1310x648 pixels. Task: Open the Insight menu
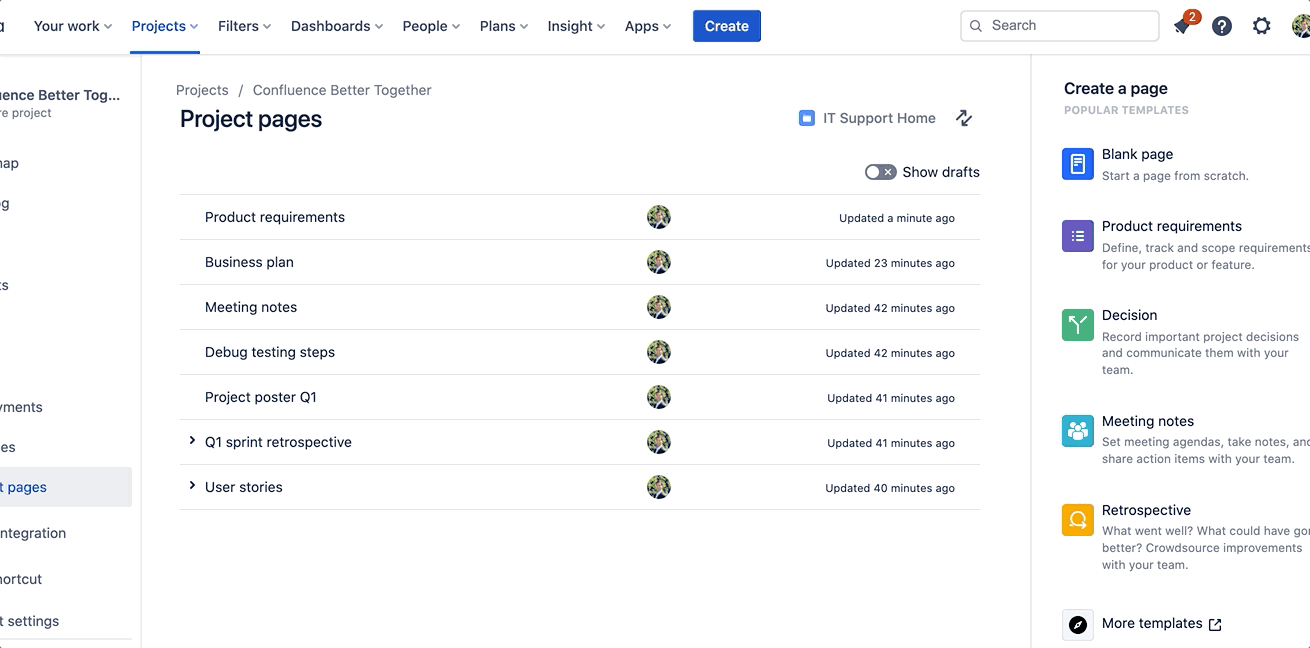[576, 26]
